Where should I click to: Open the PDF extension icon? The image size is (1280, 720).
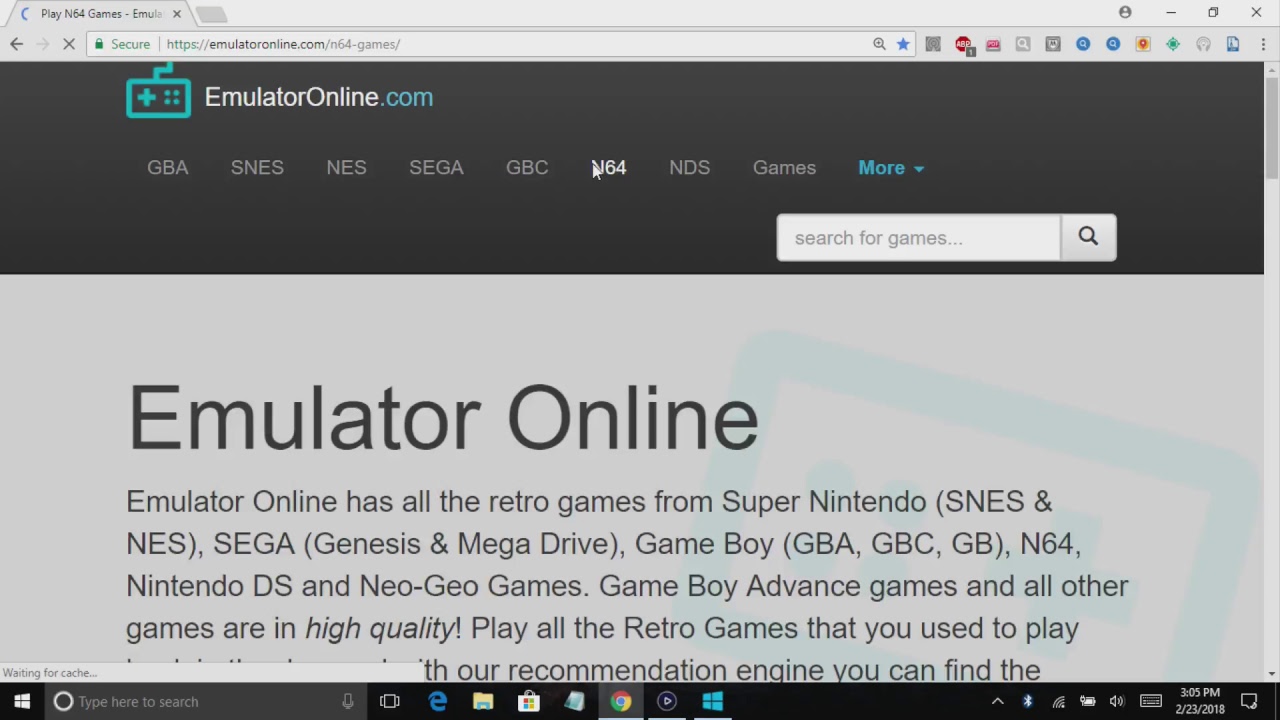(993, 44)
